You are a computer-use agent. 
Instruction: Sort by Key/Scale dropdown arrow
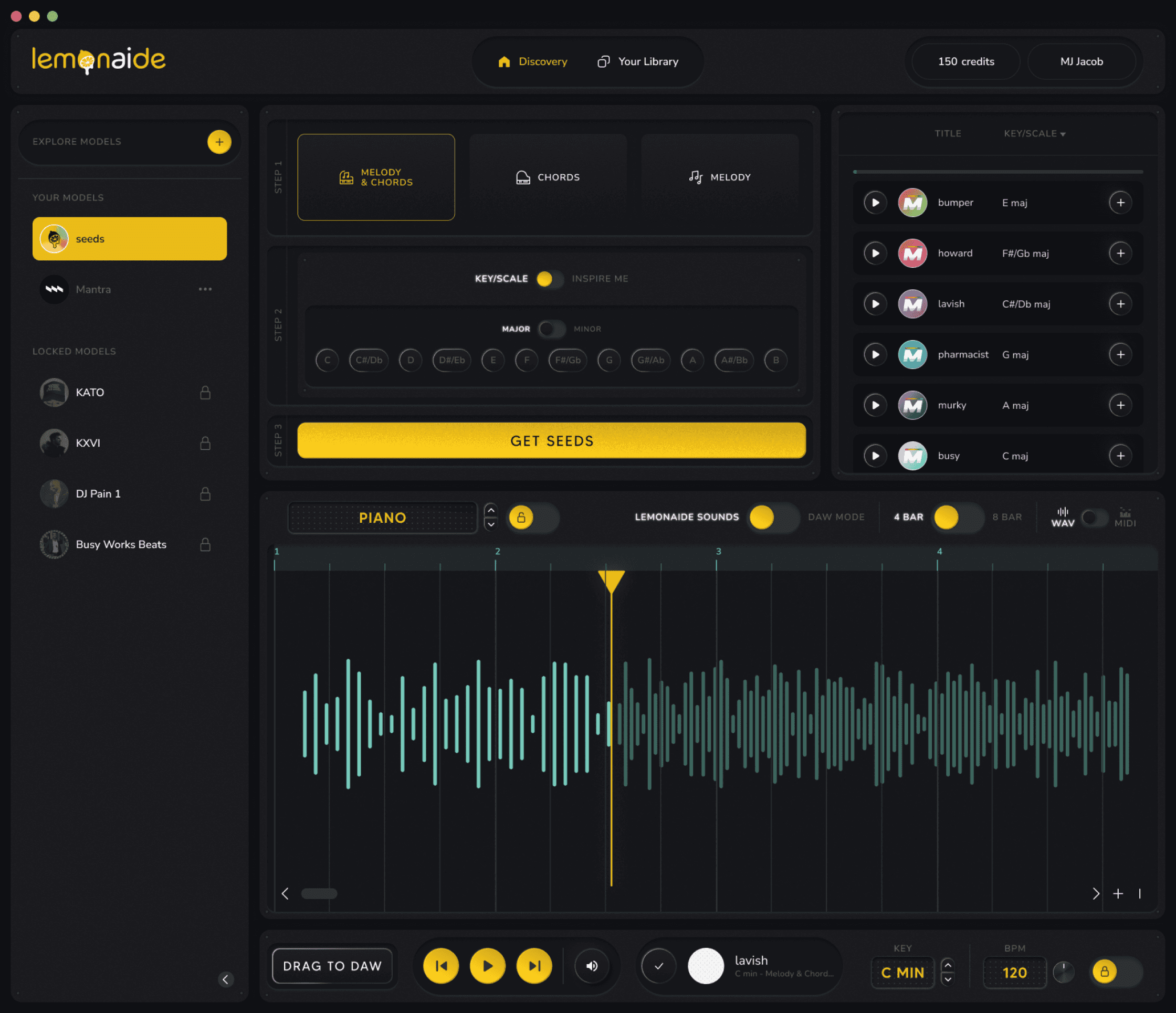1063,134
